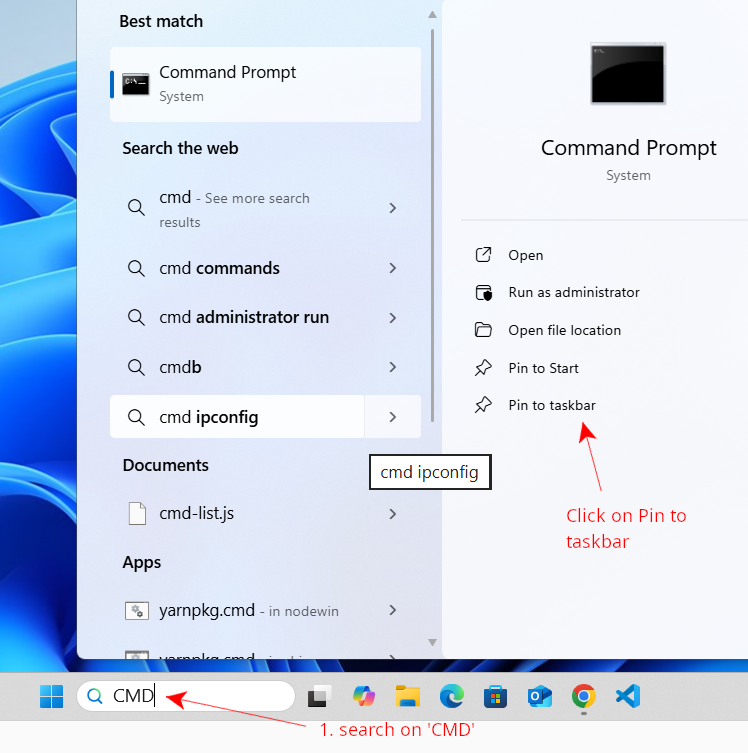
Task: Expand the 'cmd ipconfig' suggestion chevron
Action: click(393, 417)
